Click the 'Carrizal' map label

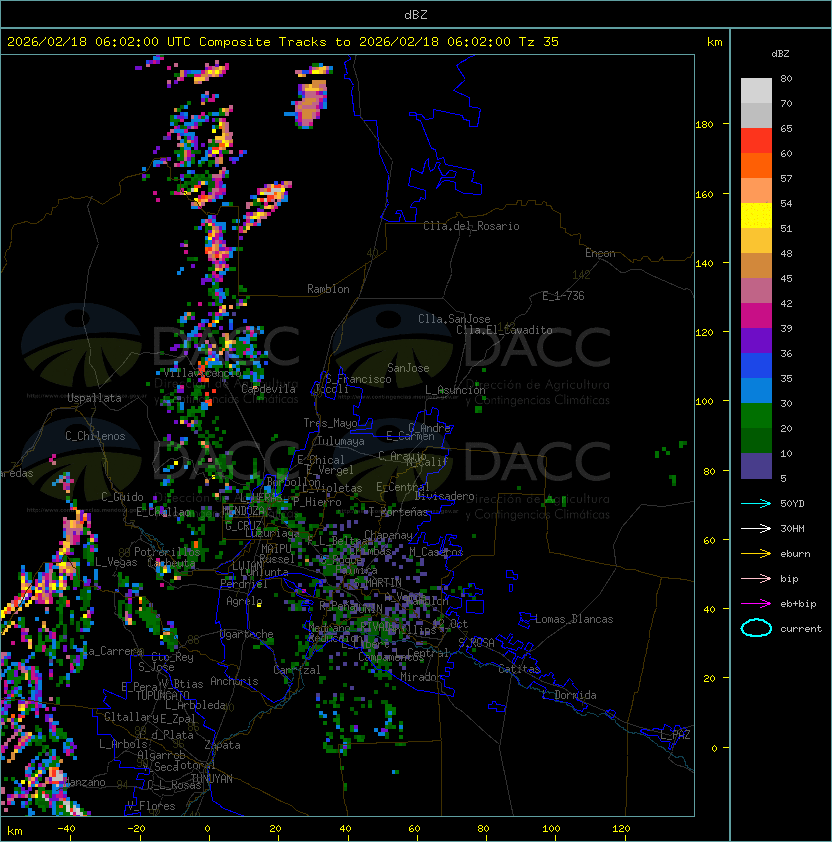(x=297, y=670)
